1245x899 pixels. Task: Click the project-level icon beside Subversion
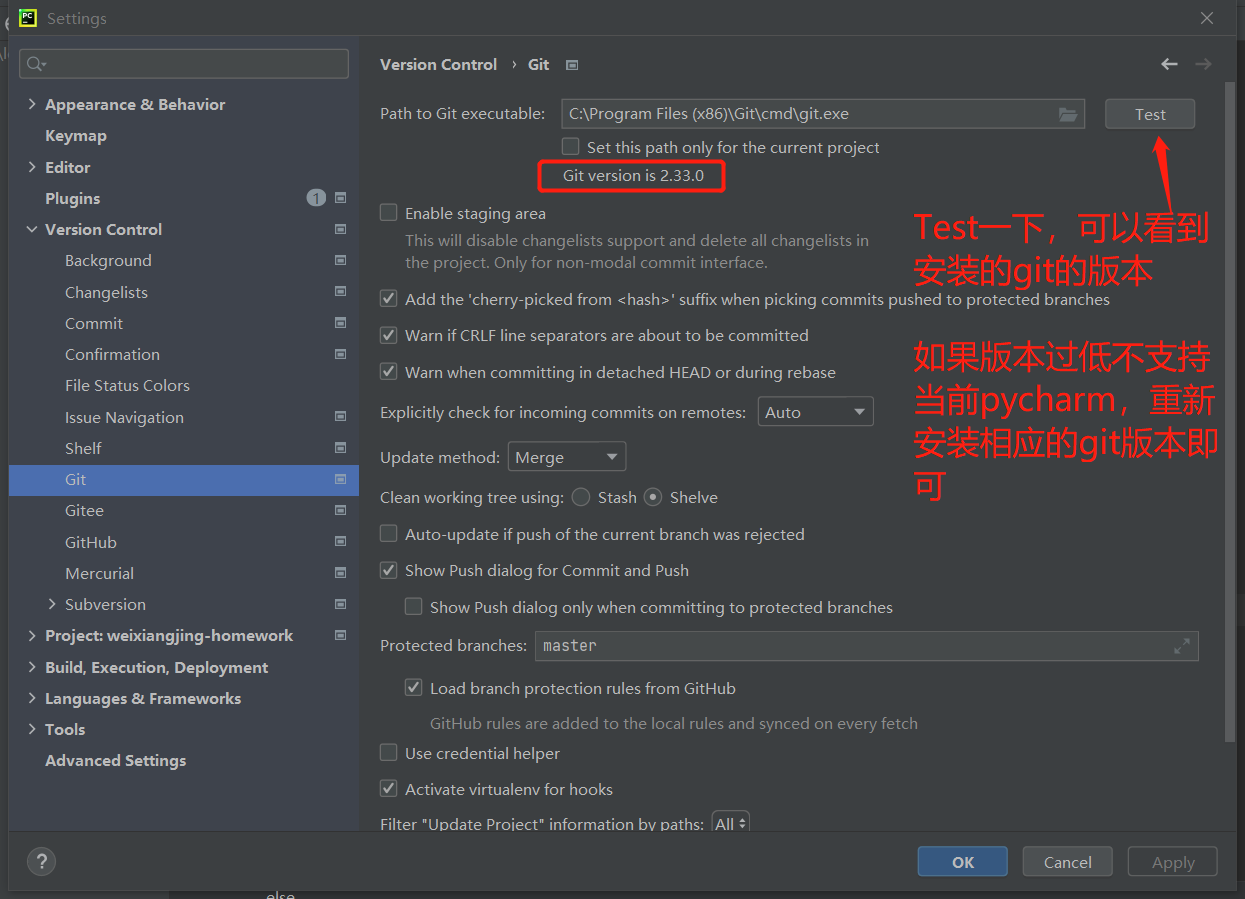(x=340, y=604)
